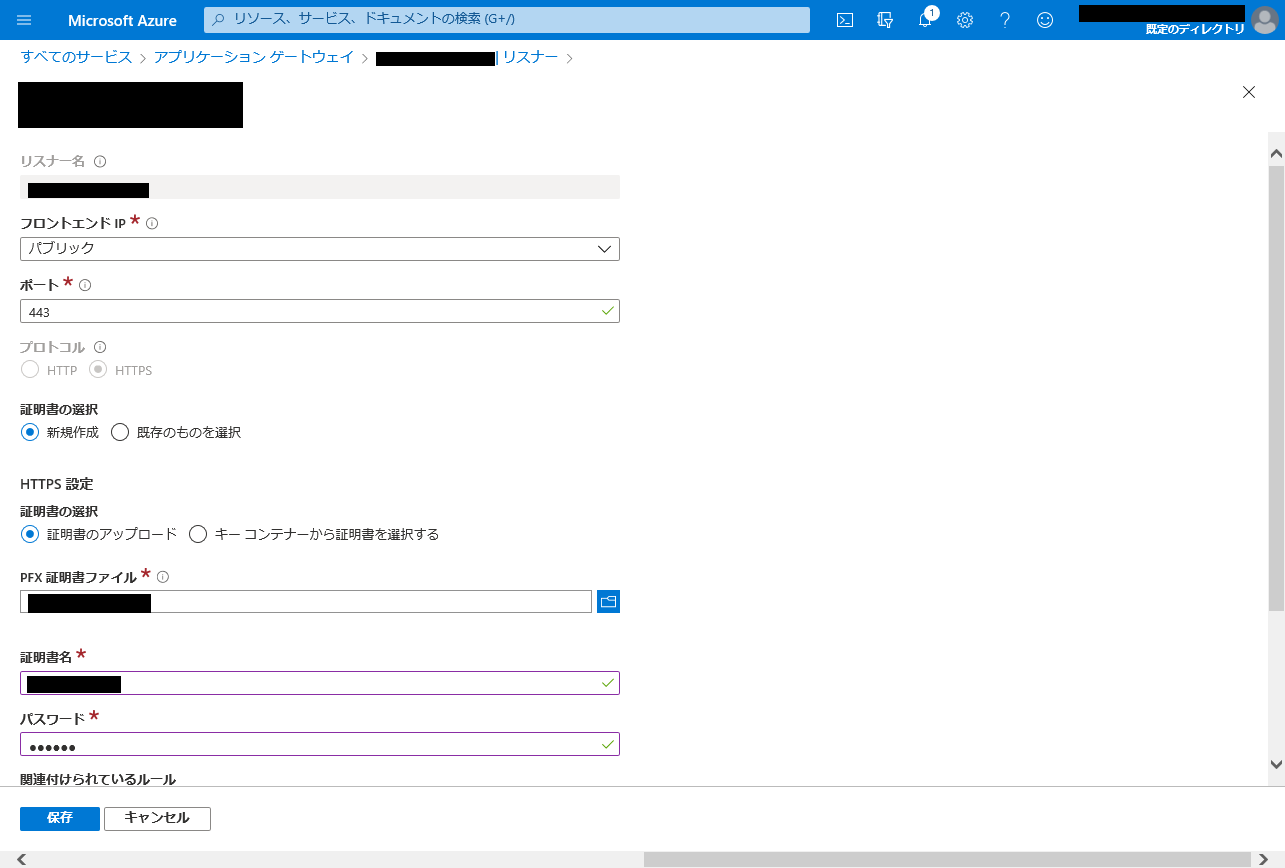This screenshot has width=1285, height=868.
Task: Open the feedback smiley icon
Action: point(1045,20)
